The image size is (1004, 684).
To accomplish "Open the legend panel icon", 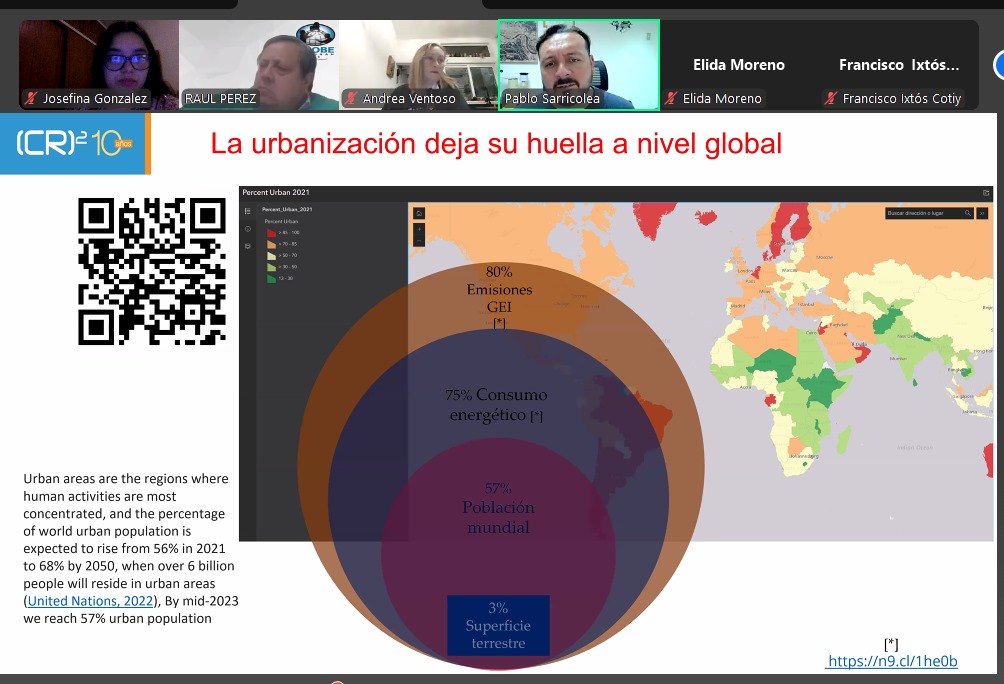I will tap(247, 211).
